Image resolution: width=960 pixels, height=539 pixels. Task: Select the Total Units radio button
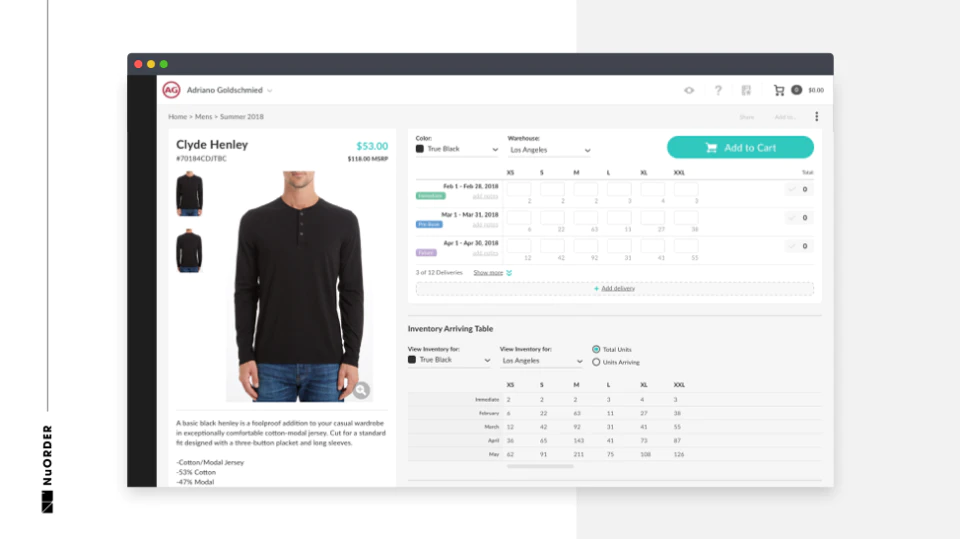click(596, 349)
